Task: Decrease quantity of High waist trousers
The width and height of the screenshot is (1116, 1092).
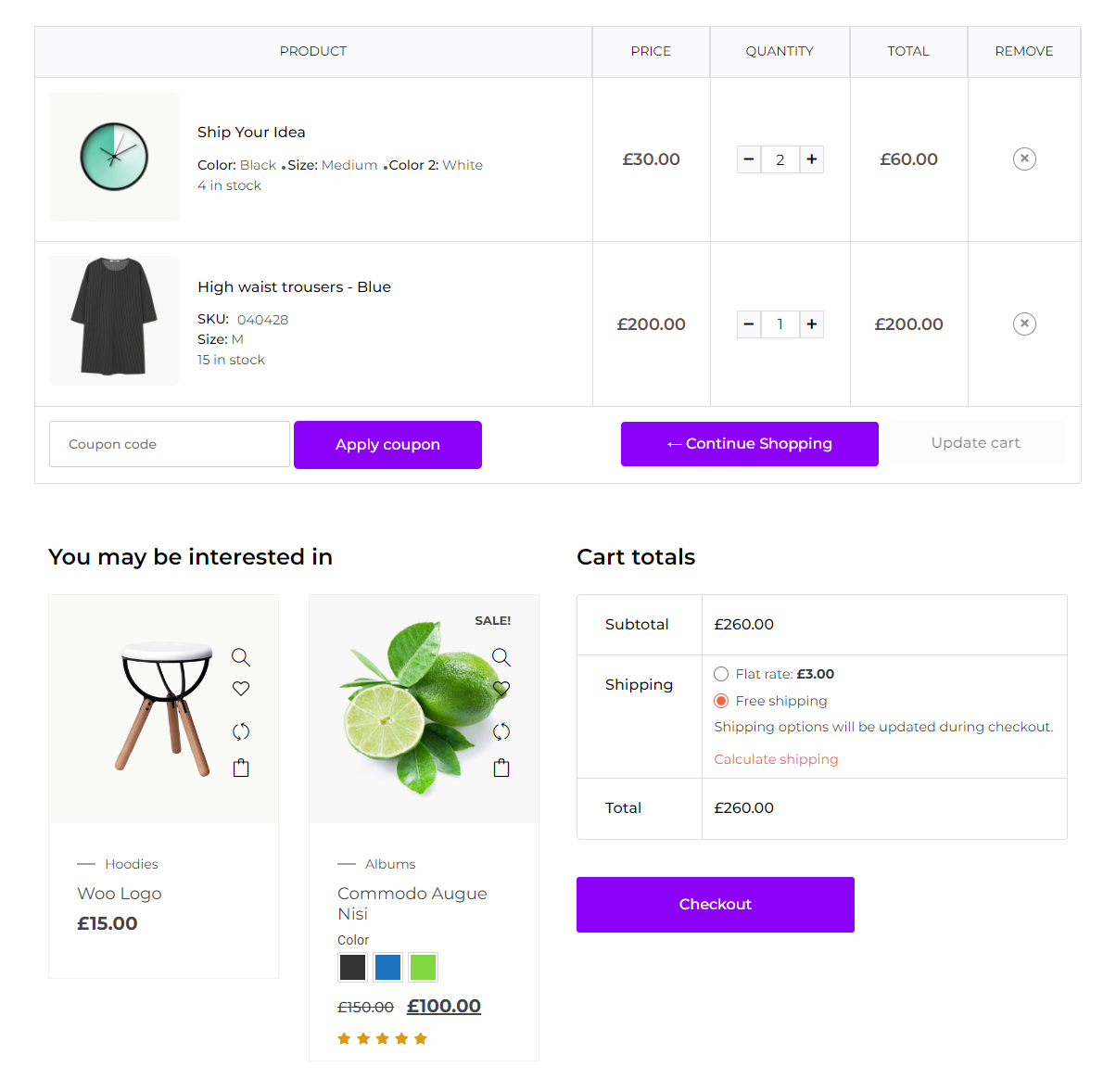Action: 749,324
